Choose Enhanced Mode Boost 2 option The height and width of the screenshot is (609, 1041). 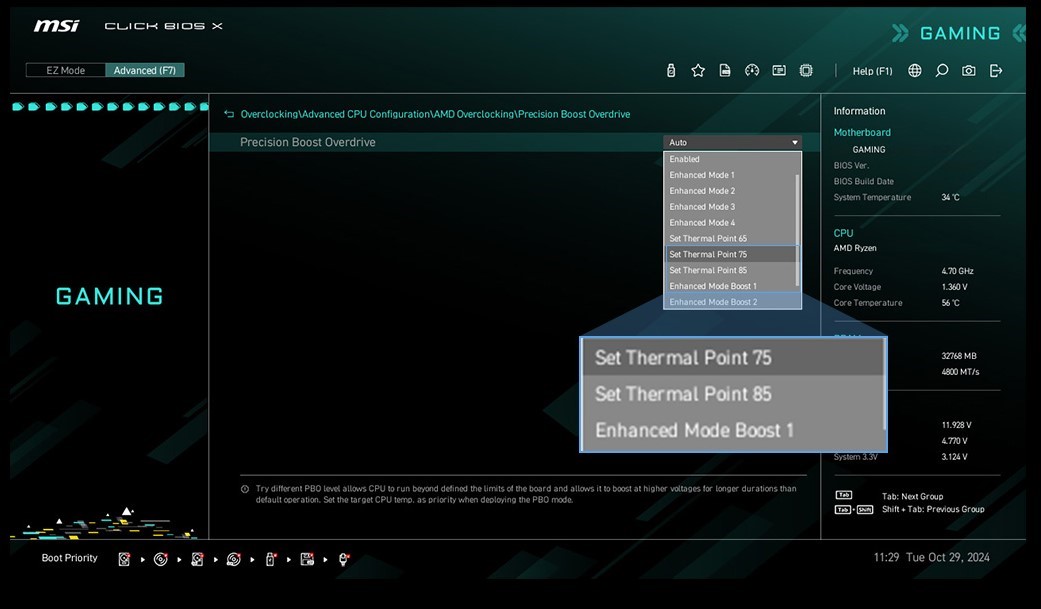[x=730, y=302]
